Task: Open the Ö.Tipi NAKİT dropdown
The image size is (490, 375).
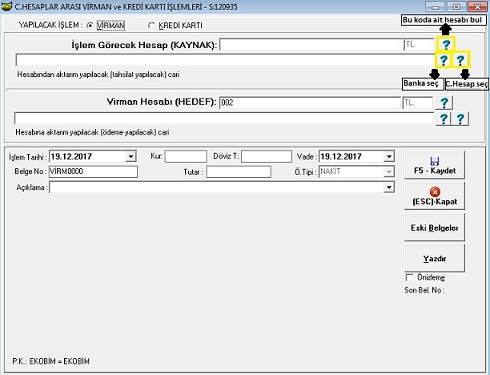Action: [389, 172]
